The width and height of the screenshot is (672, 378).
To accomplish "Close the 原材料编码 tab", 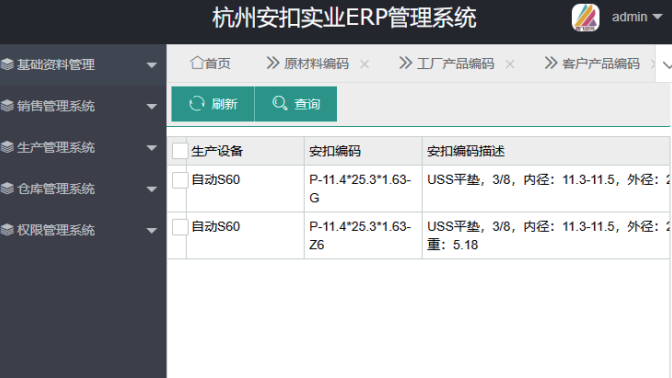I will pyautogui.click(x=365, y=64).
